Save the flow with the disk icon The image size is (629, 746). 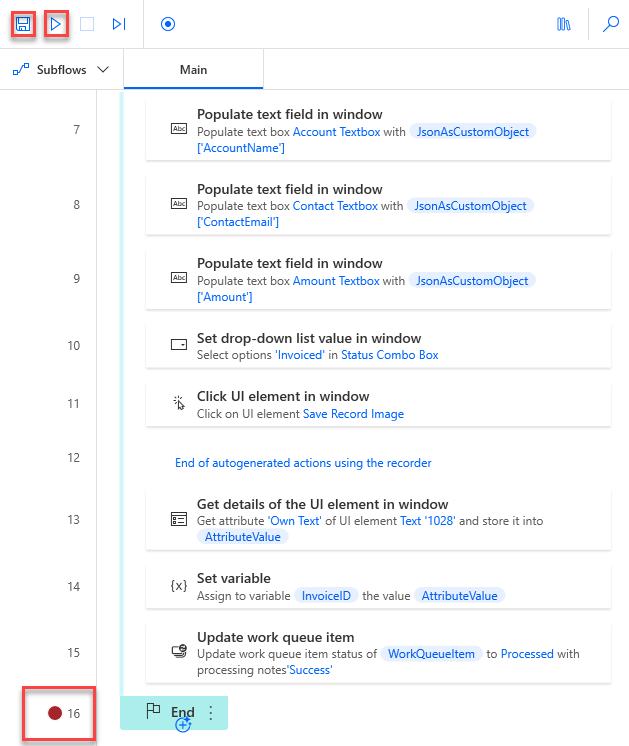click(23, 24)
